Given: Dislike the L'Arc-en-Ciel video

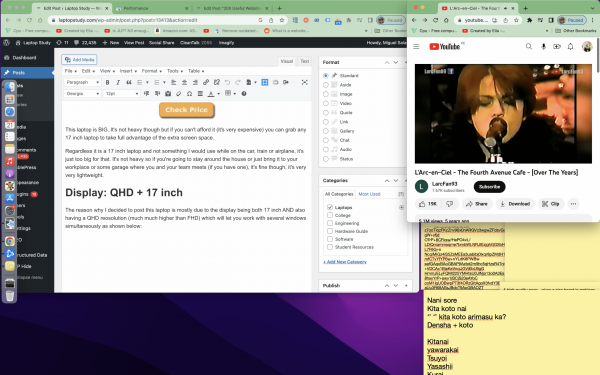Looking at the screenshot, I should click(x=450, y=204).
